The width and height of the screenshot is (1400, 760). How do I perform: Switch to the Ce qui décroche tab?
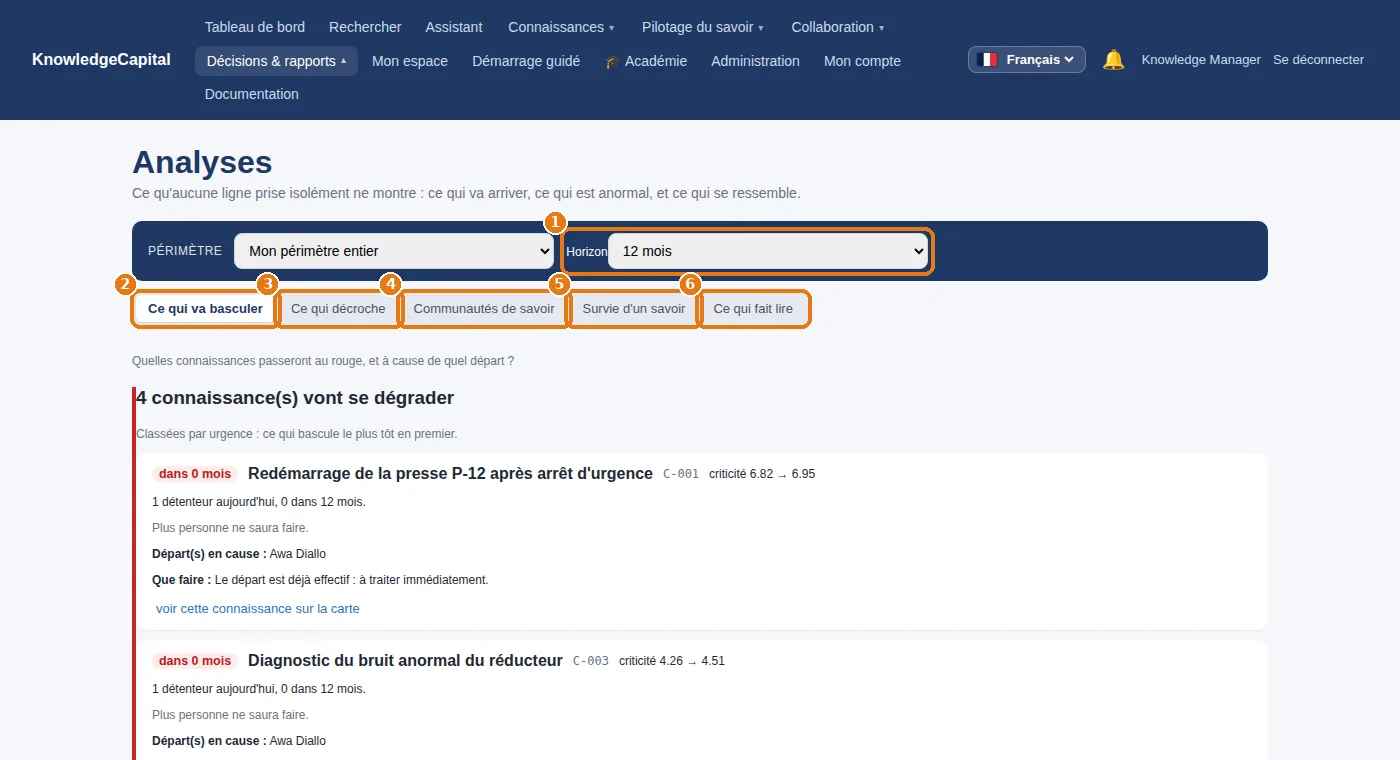pos(338,309)
